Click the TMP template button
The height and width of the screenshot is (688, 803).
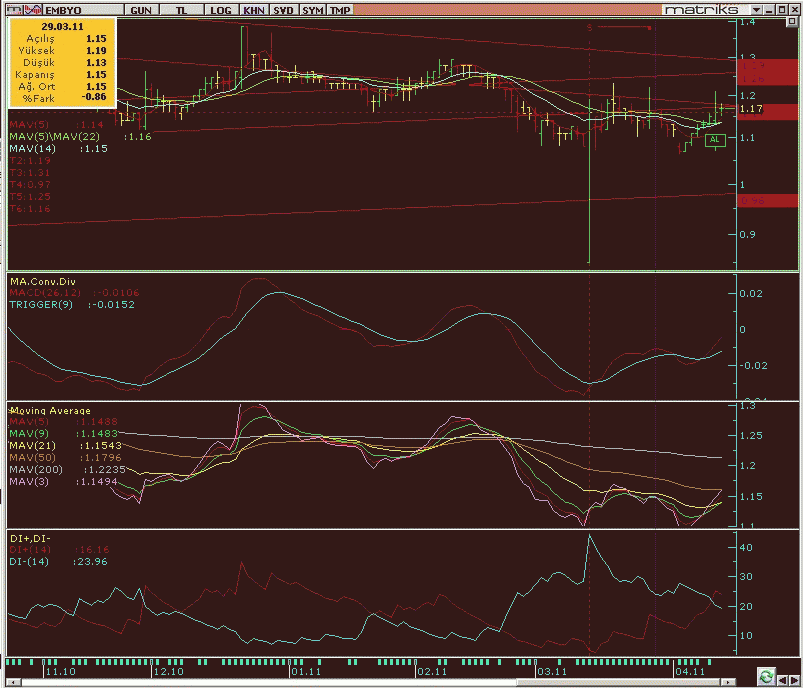[340, 10]
